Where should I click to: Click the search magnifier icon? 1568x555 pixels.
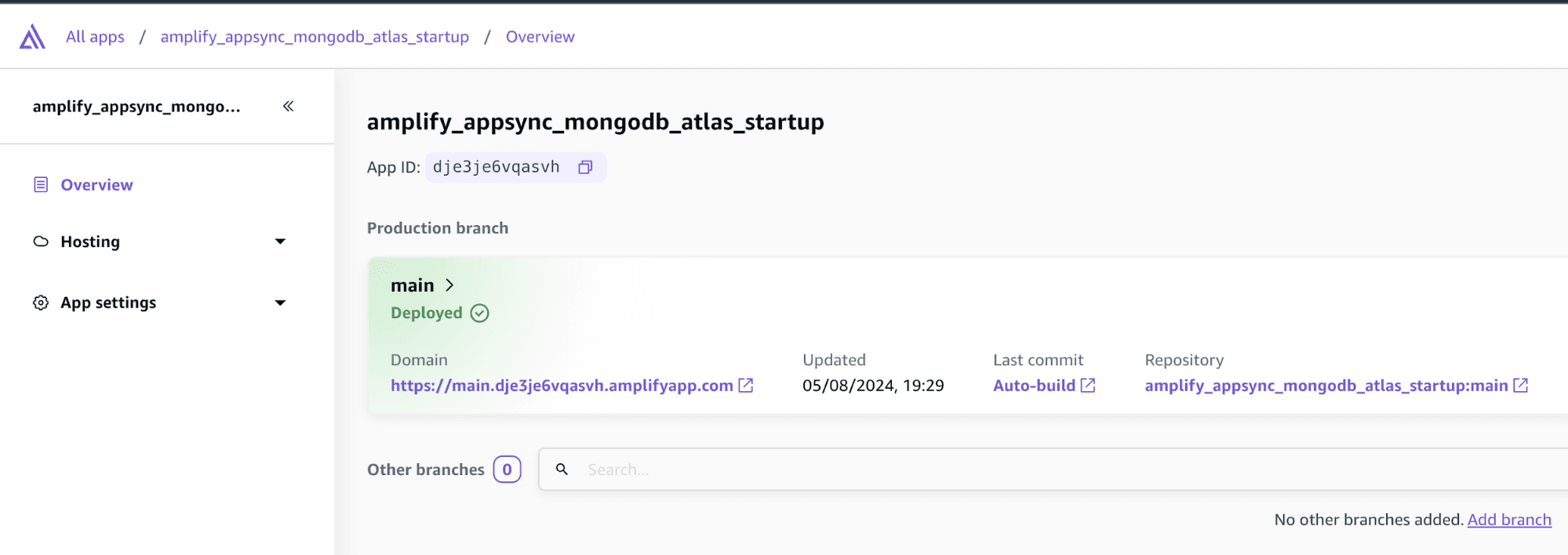tap(562, 469)
